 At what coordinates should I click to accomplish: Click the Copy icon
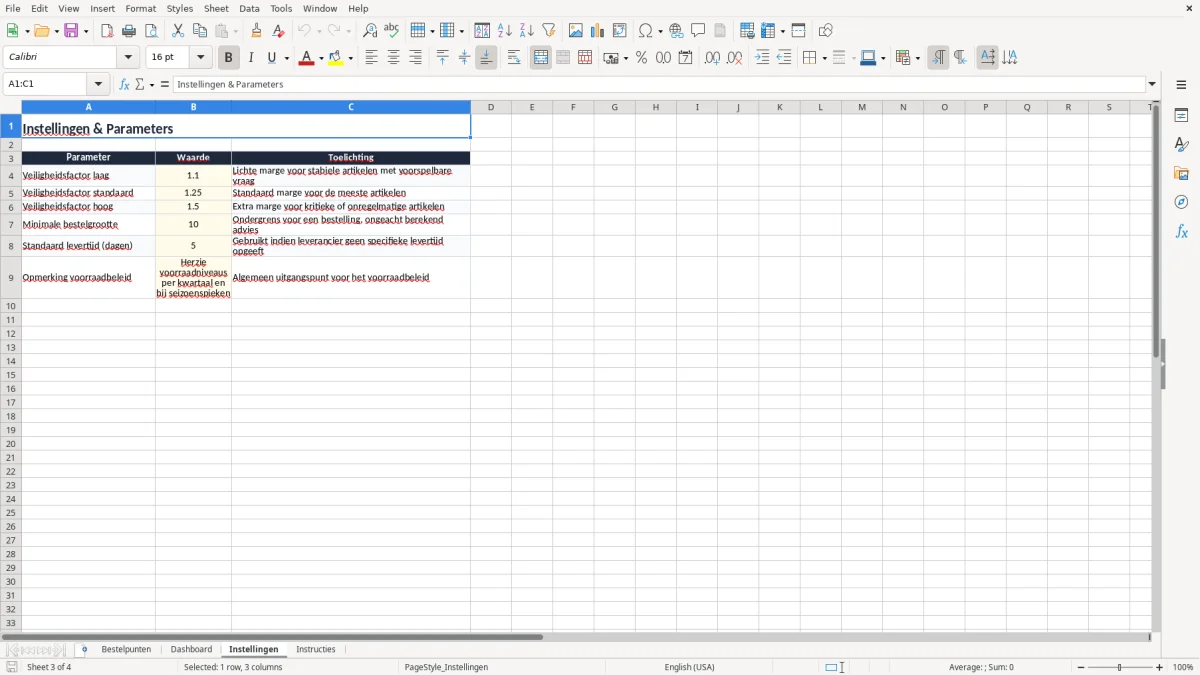[199, 31]
